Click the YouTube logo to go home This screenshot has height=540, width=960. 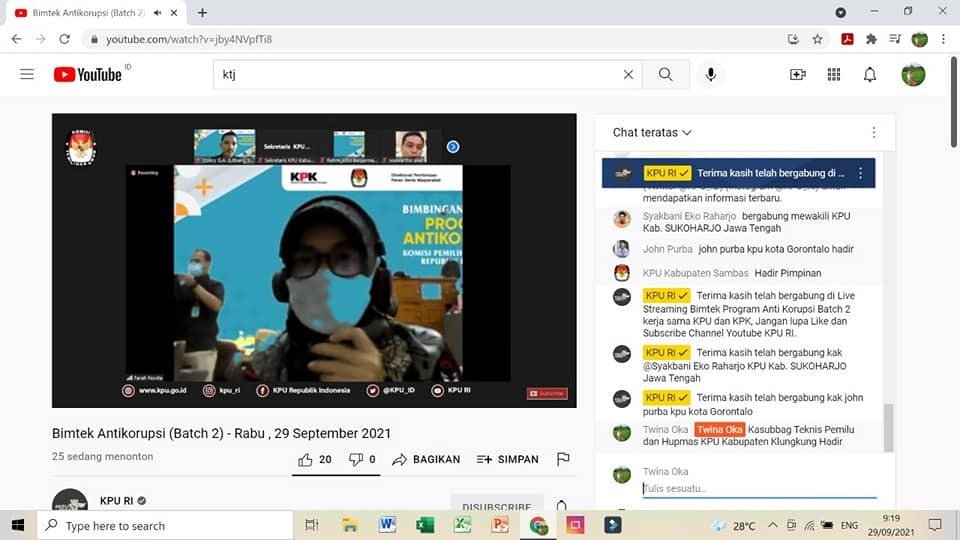click(90, 74)
